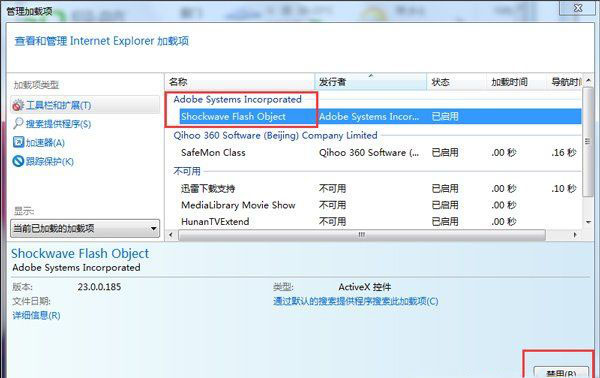Click the version value 23.0.0.185
The height and width of the screenshot is (378, 600).
(99, 287)
